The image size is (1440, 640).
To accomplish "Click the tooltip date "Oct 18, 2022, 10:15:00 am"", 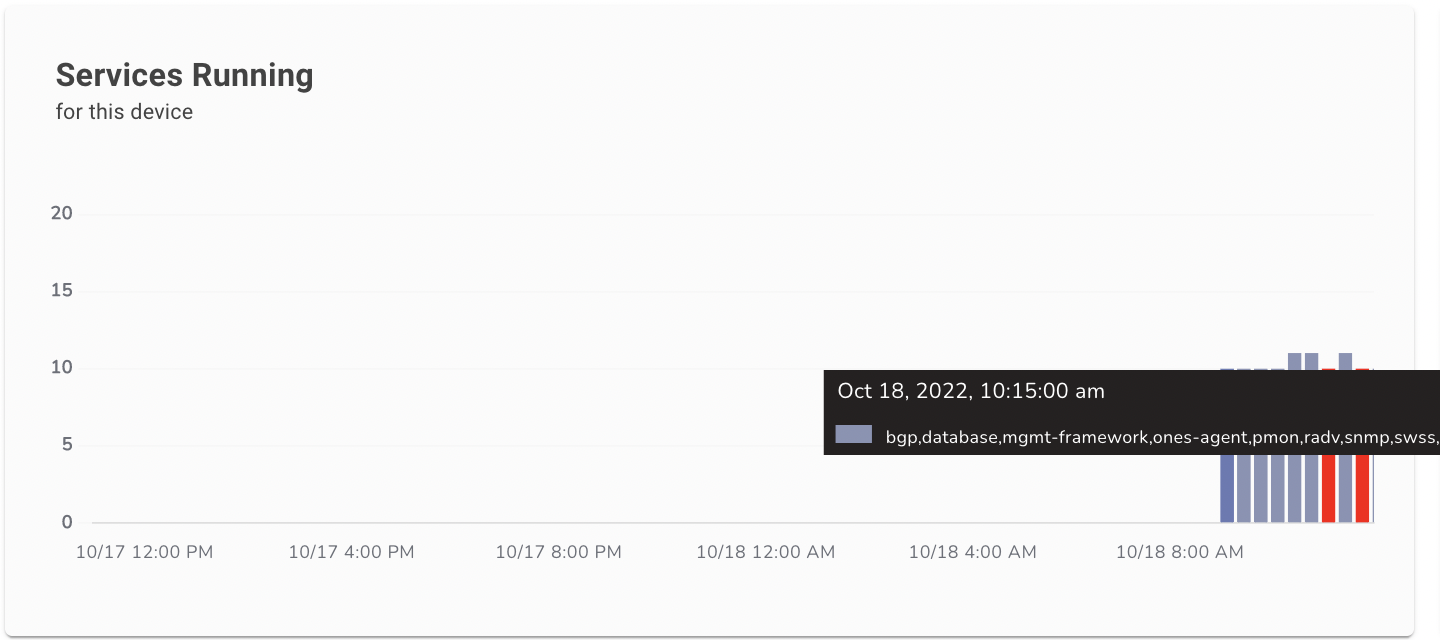I will [971, 391].
